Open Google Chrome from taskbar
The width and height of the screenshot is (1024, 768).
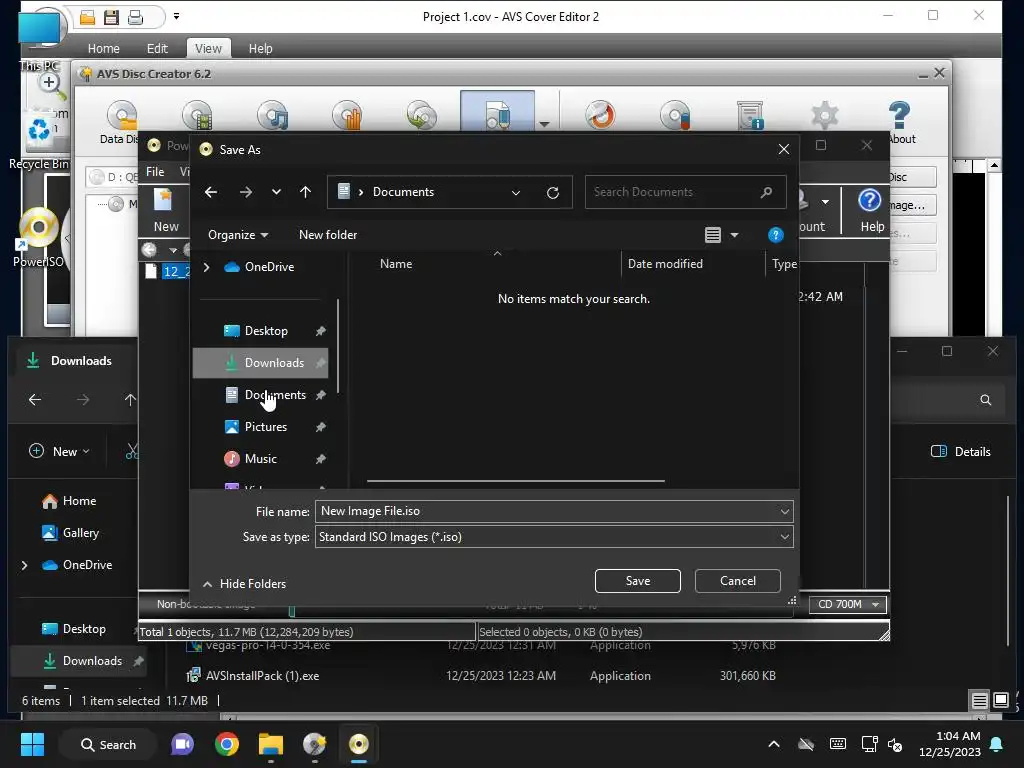(227, 744)
